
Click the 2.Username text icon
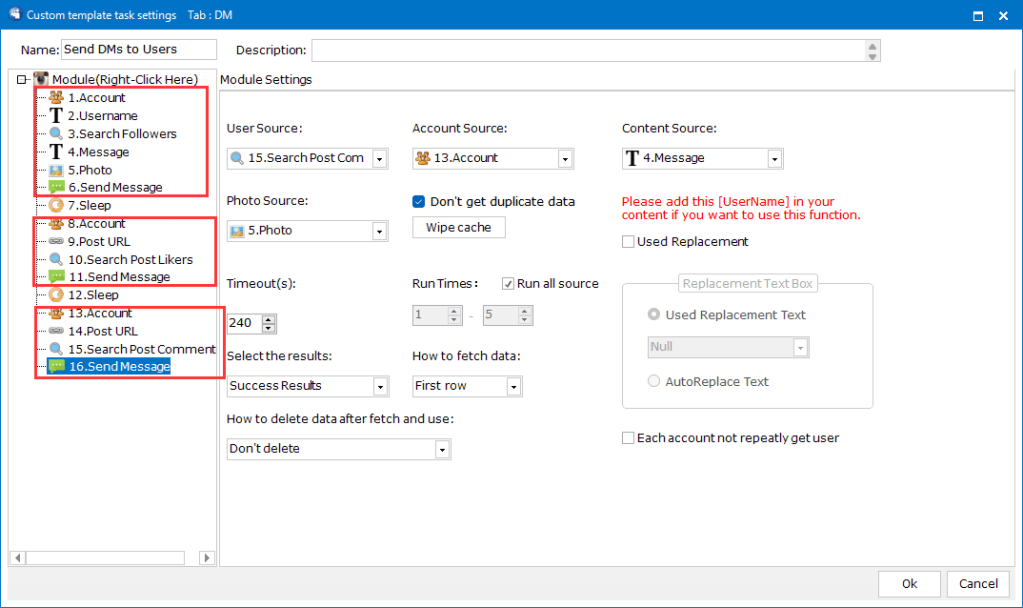pos(56,116)
